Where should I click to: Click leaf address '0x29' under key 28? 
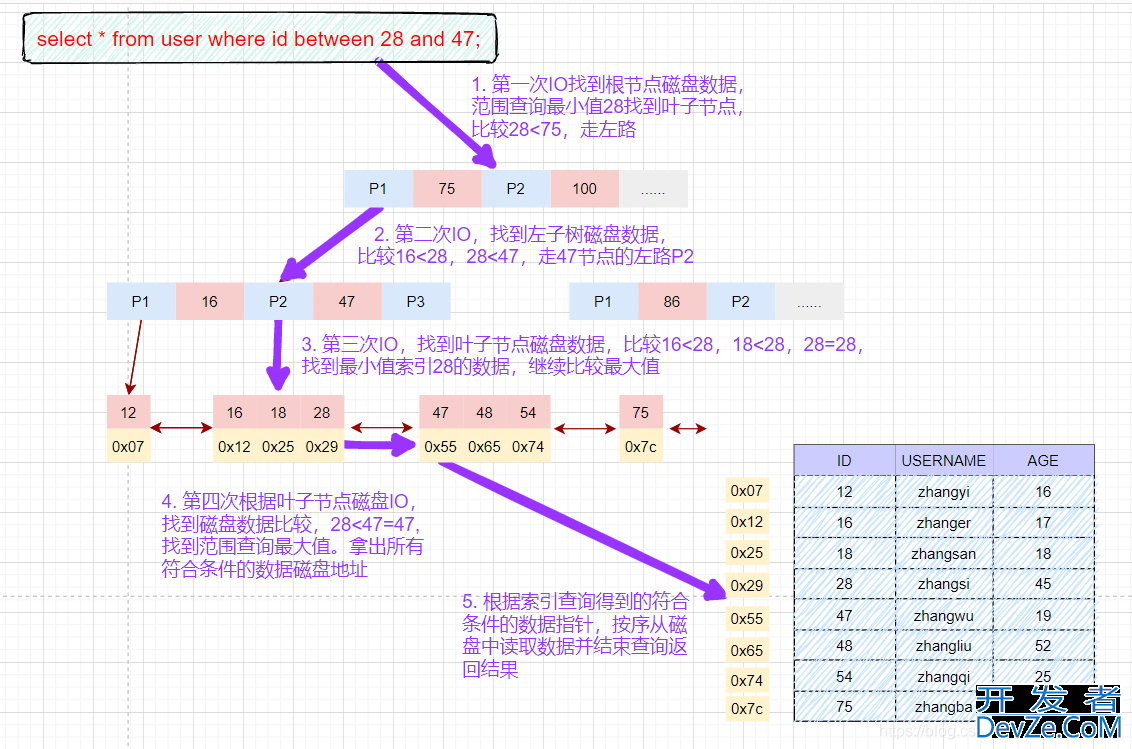click(322, 446)
